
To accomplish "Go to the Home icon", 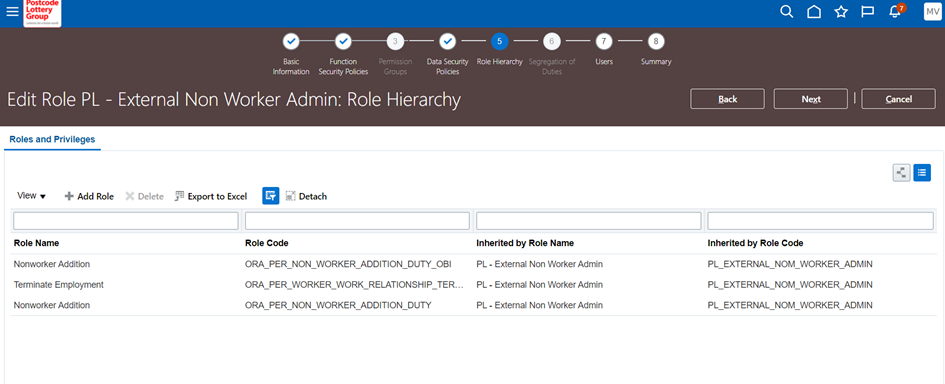I will (x=814, y=11).
